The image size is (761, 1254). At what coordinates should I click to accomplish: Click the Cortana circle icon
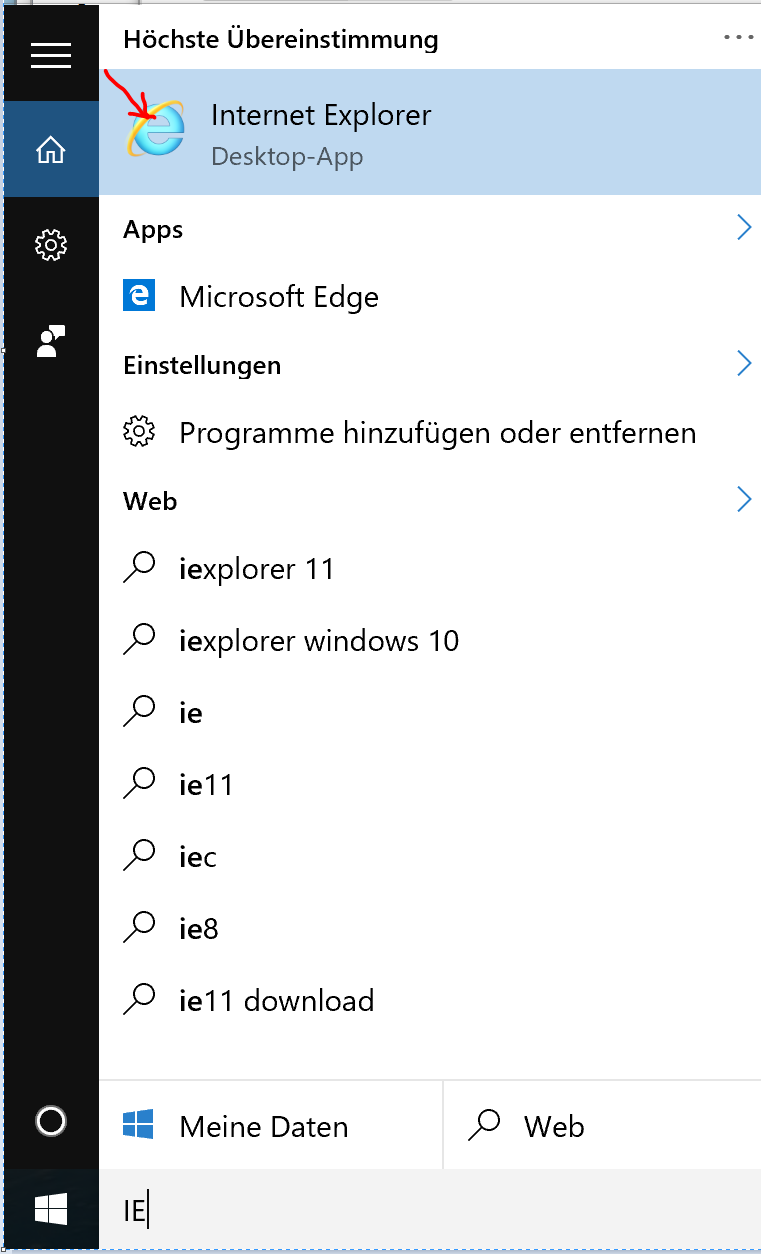pos(51,1121)
